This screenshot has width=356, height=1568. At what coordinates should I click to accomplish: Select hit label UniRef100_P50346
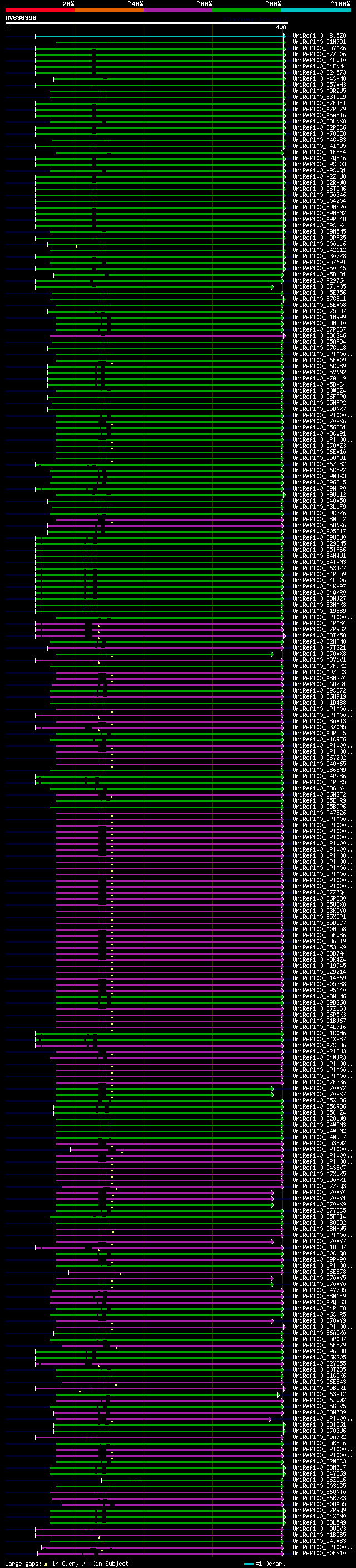pos(319,195)
